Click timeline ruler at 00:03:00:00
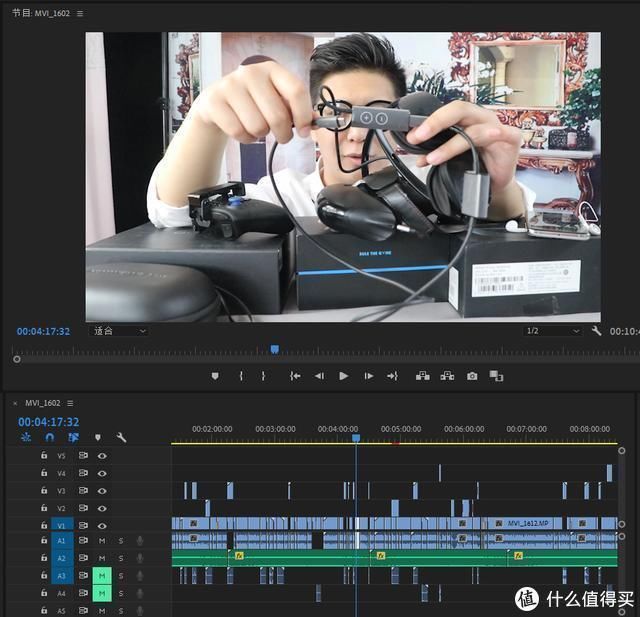The height and width of the screenshot is (617, 640). 276,429
